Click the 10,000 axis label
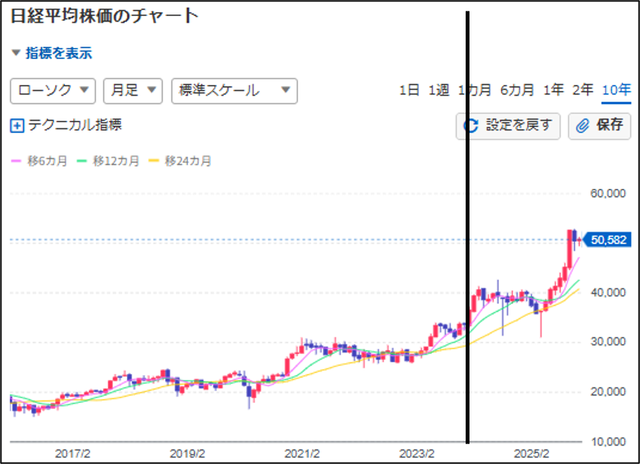The height and width of the screenshot is (464, 640). coord(608,442)
